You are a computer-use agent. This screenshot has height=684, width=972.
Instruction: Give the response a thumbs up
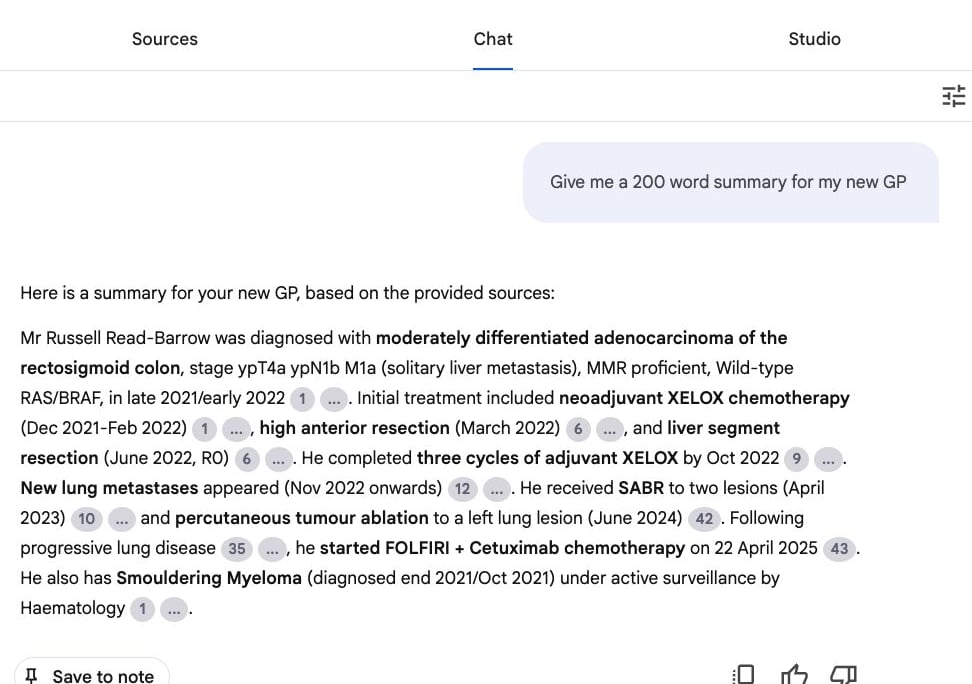point(794,675)
